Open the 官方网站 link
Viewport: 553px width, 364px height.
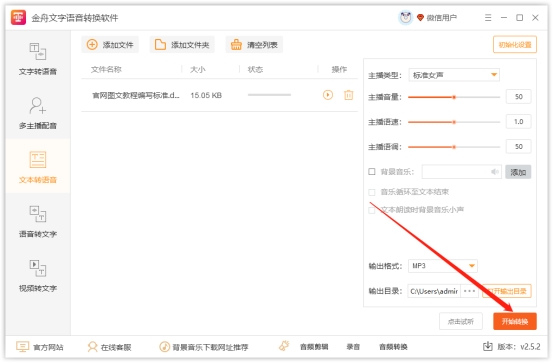click(40, 347)
